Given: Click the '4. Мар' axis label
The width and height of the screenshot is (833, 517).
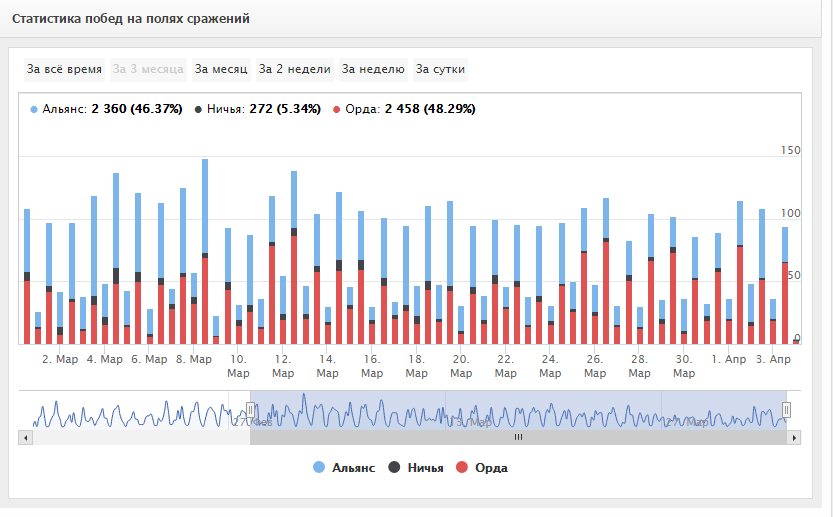Looking at the screenshot, I should pyautogui.click(x=105, y=360).
